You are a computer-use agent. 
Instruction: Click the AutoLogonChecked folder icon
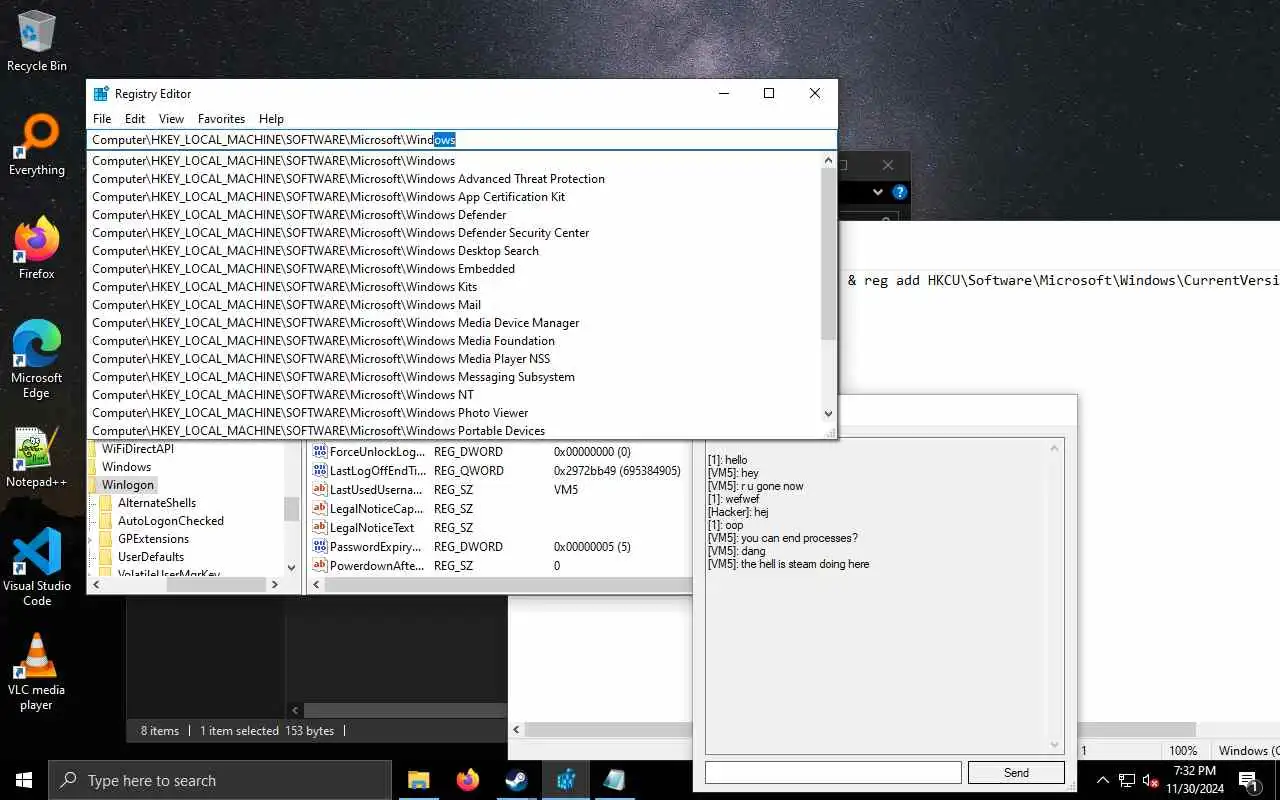(x=106, y=521)
